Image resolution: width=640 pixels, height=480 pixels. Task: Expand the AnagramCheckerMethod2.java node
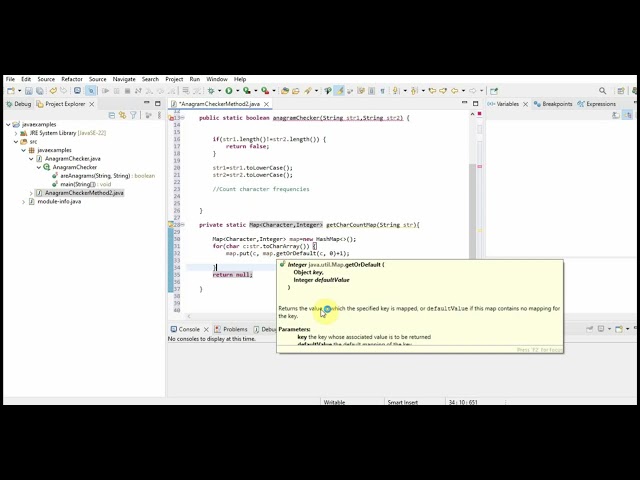[x=31, y=193]
